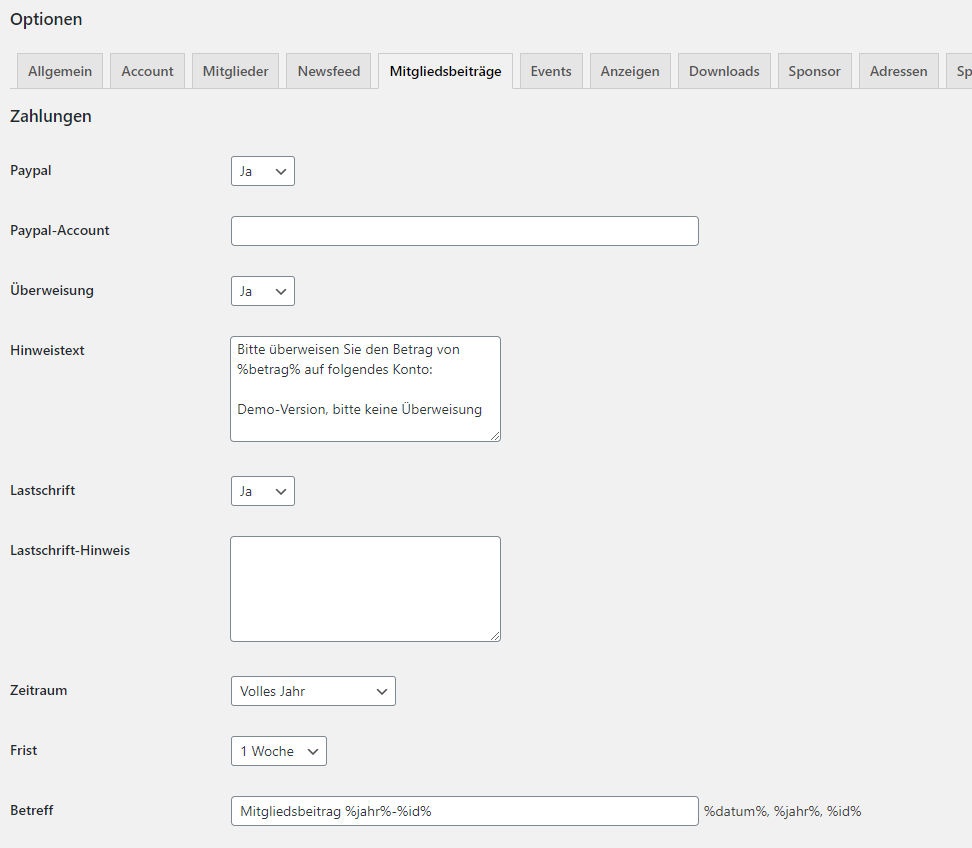Image resolution: width=972 pixels, height=848 pixels.
Task: Click the Betreff text field
Action: [465, 811]
